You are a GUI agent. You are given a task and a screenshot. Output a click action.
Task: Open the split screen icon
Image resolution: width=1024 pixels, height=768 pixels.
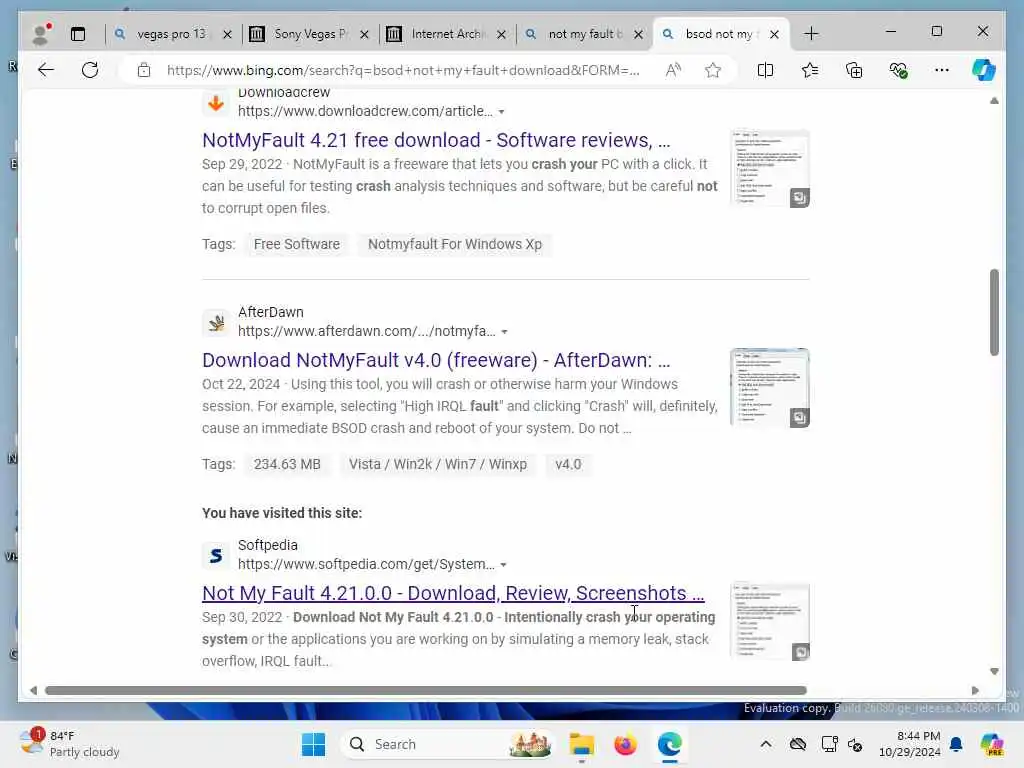(765, 70)
